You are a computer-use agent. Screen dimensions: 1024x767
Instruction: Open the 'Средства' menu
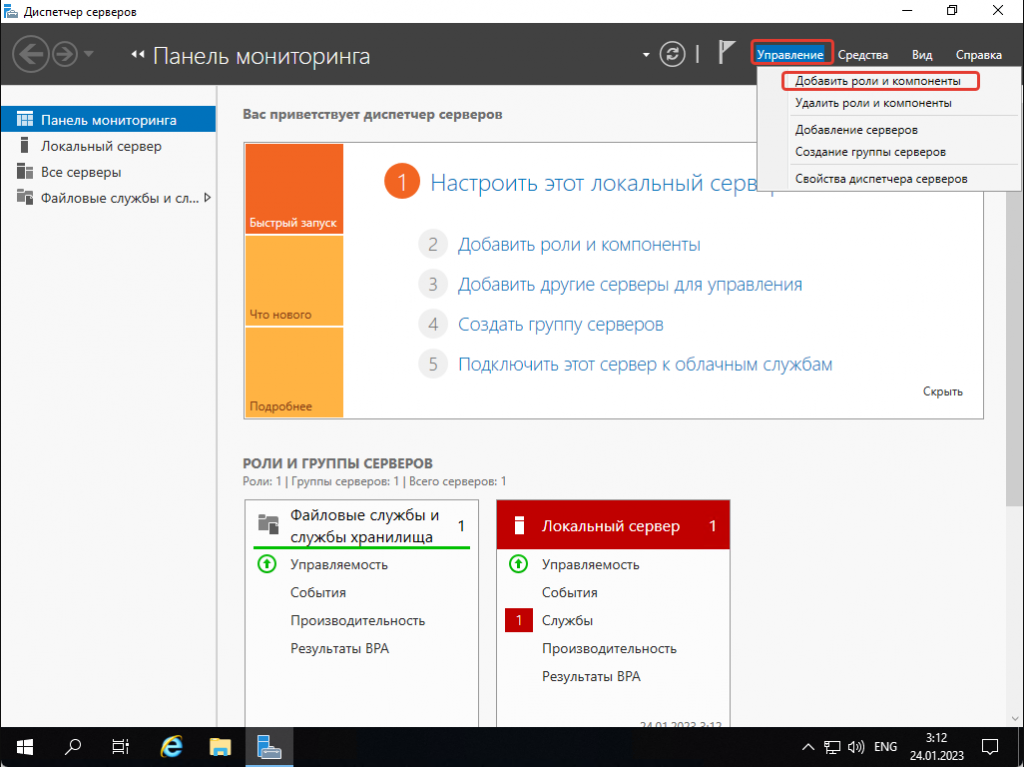point(862,55)
